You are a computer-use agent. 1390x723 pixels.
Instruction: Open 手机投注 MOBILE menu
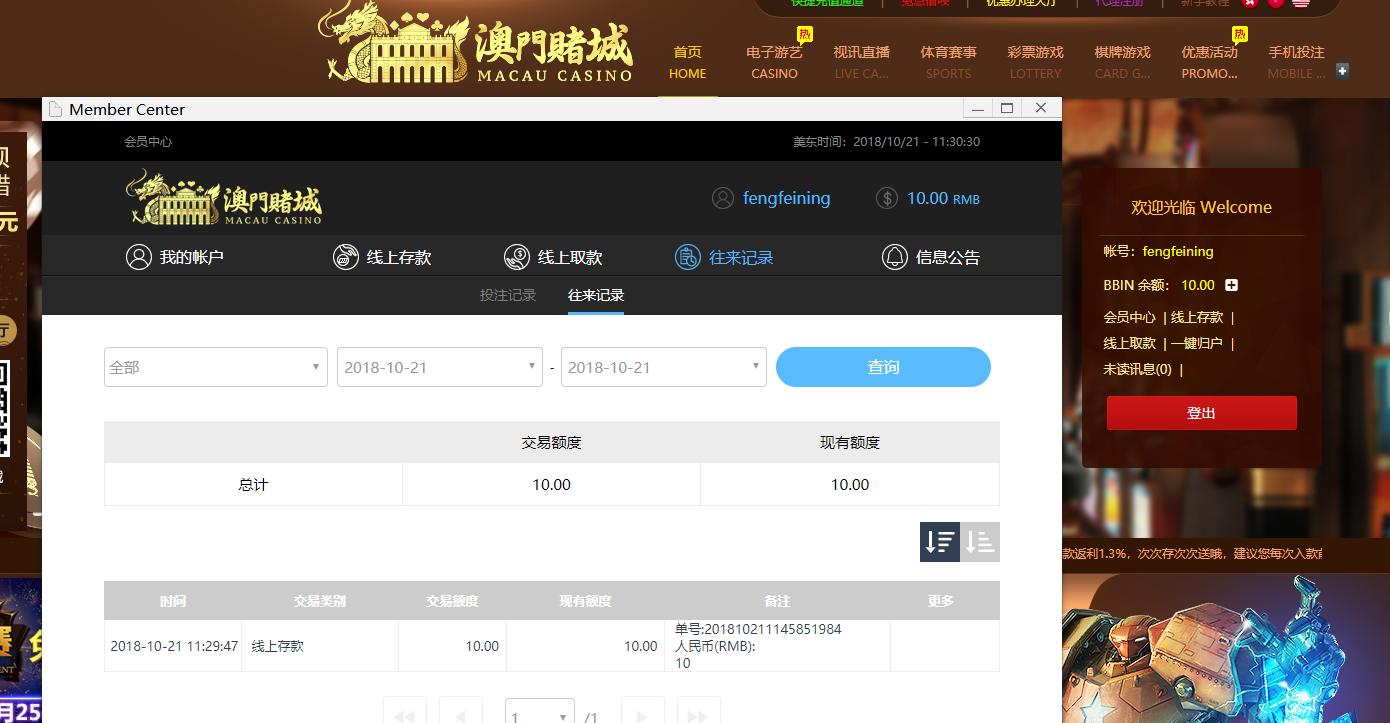tap(1296, 62)
